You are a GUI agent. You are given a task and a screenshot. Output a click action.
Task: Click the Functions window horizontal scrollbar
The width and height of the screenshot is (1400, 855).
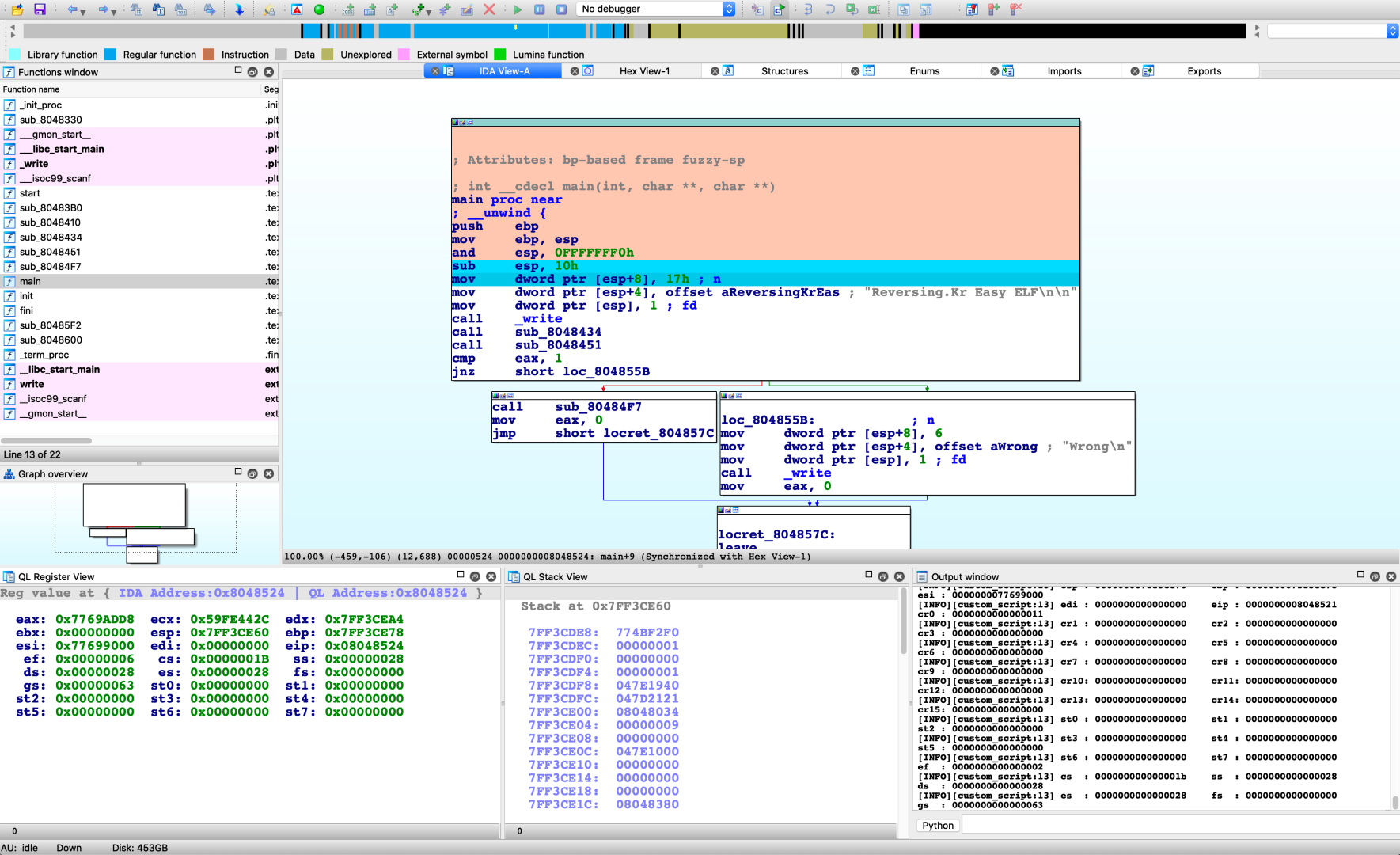tap(46, 440)
